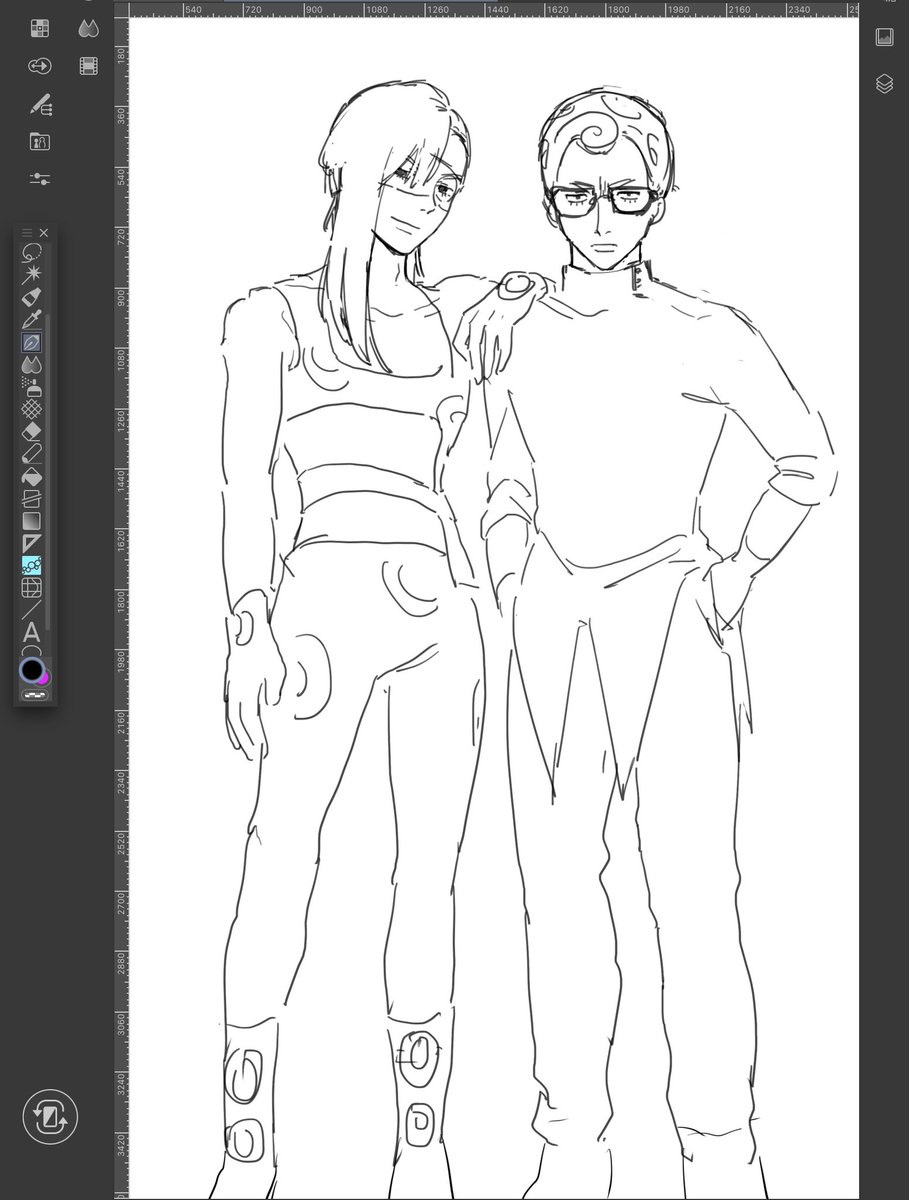Viewport: 909px width, 1200px height.
Task: Select the Balloon arc tool
Action: coord(31,650)
